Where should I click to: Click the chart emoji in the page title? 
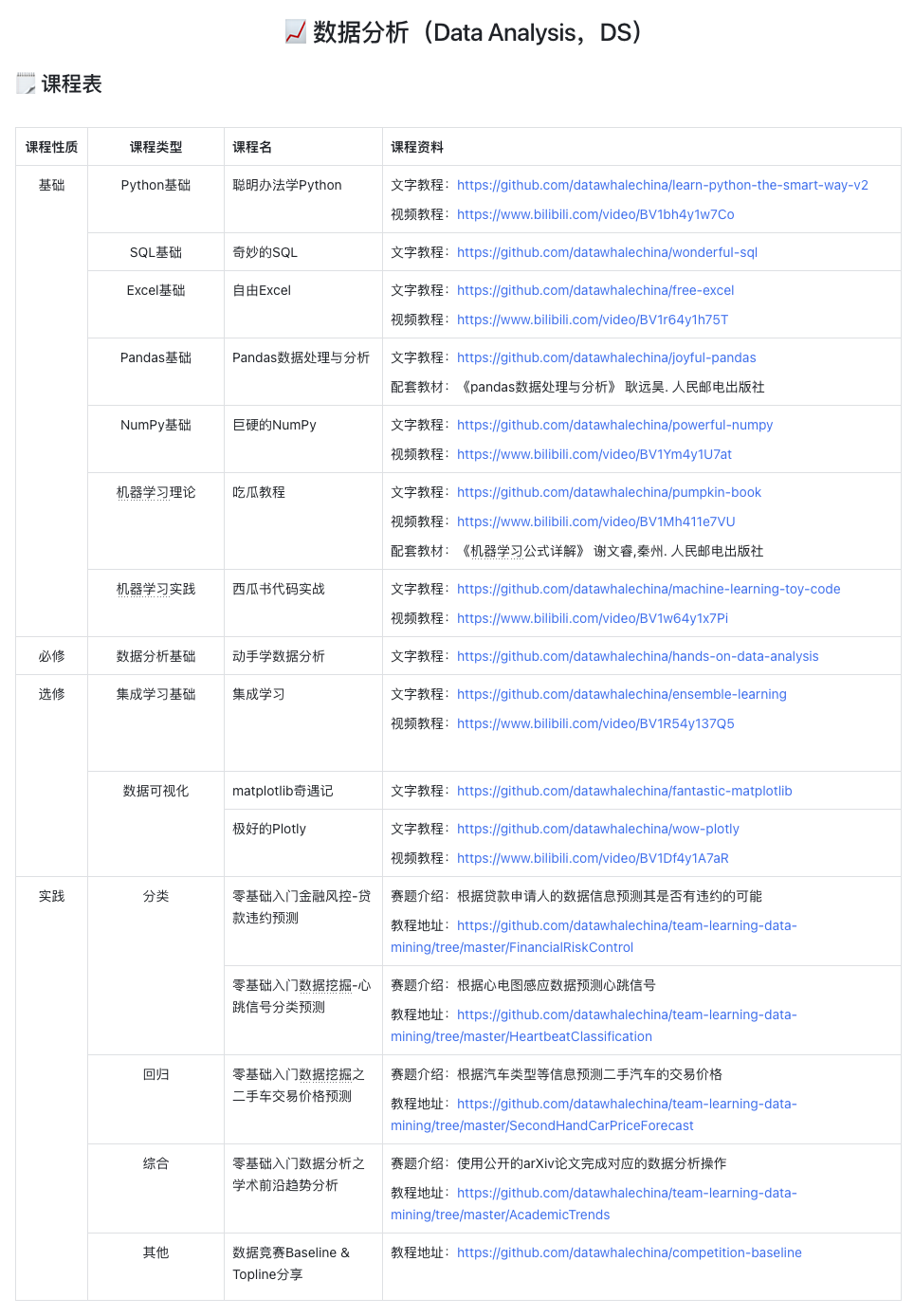click(x=294, y=31)
